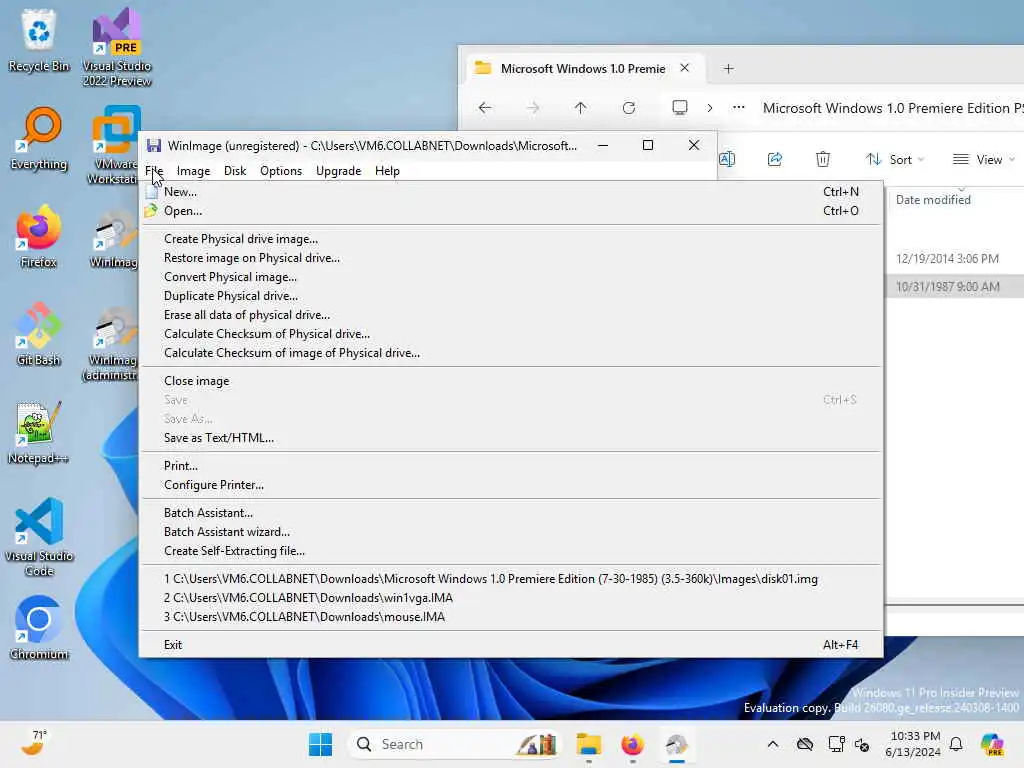Open Firefox from the taskbar

[632, 744]
